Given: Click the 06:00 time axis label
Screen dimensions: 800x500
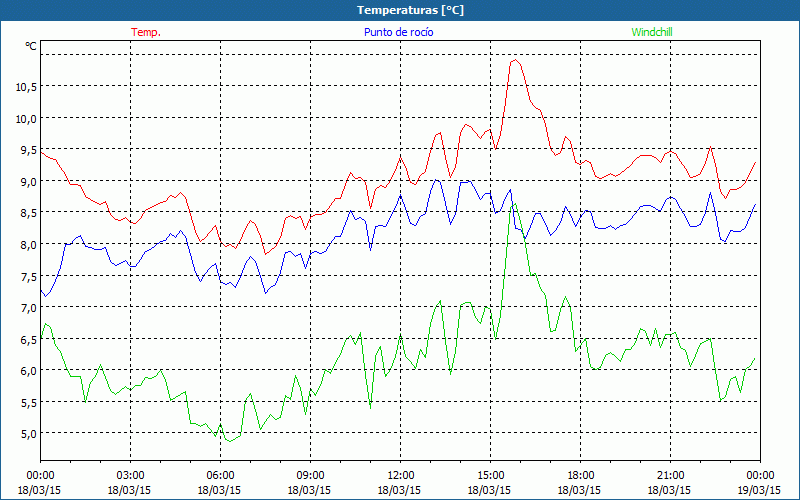Looking at the screenshot, I should (x=219, y=476).
